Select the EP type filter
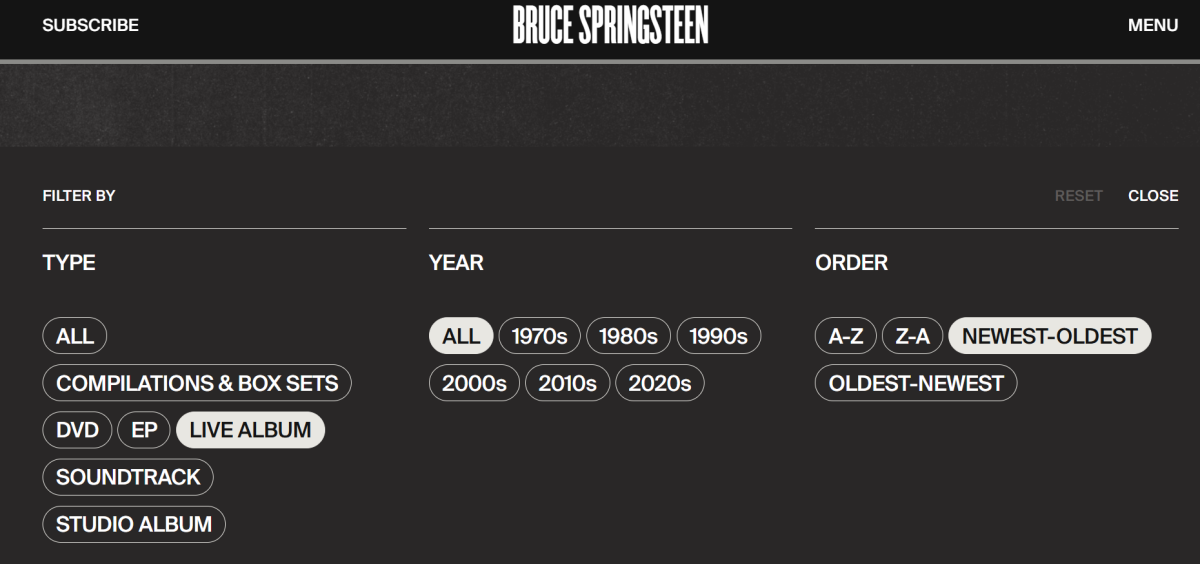Image resolution: width=1200 pixels, height=564 pixels. pos(144,430)
